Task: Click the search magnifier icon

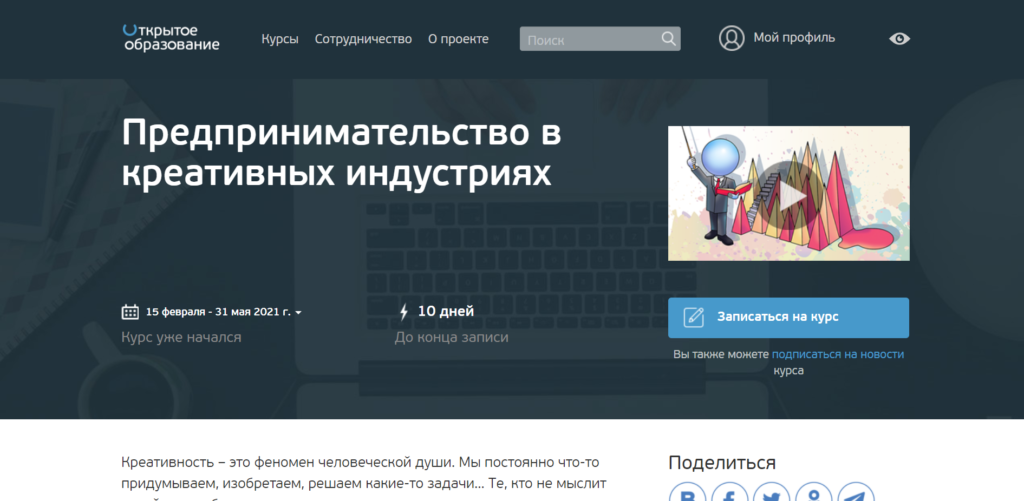Action: (x=668, y=39)
